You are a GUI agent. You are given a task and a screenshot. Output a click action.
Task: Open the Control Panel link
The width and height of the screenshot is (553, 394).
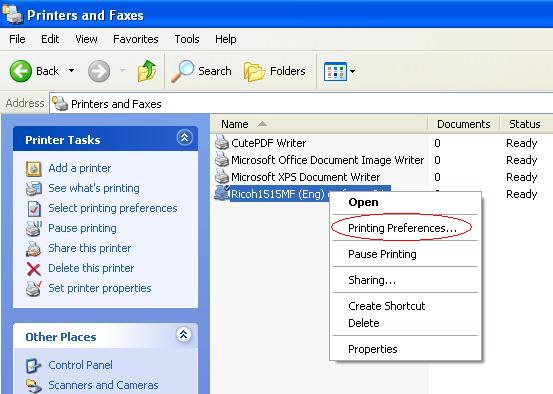80,365
